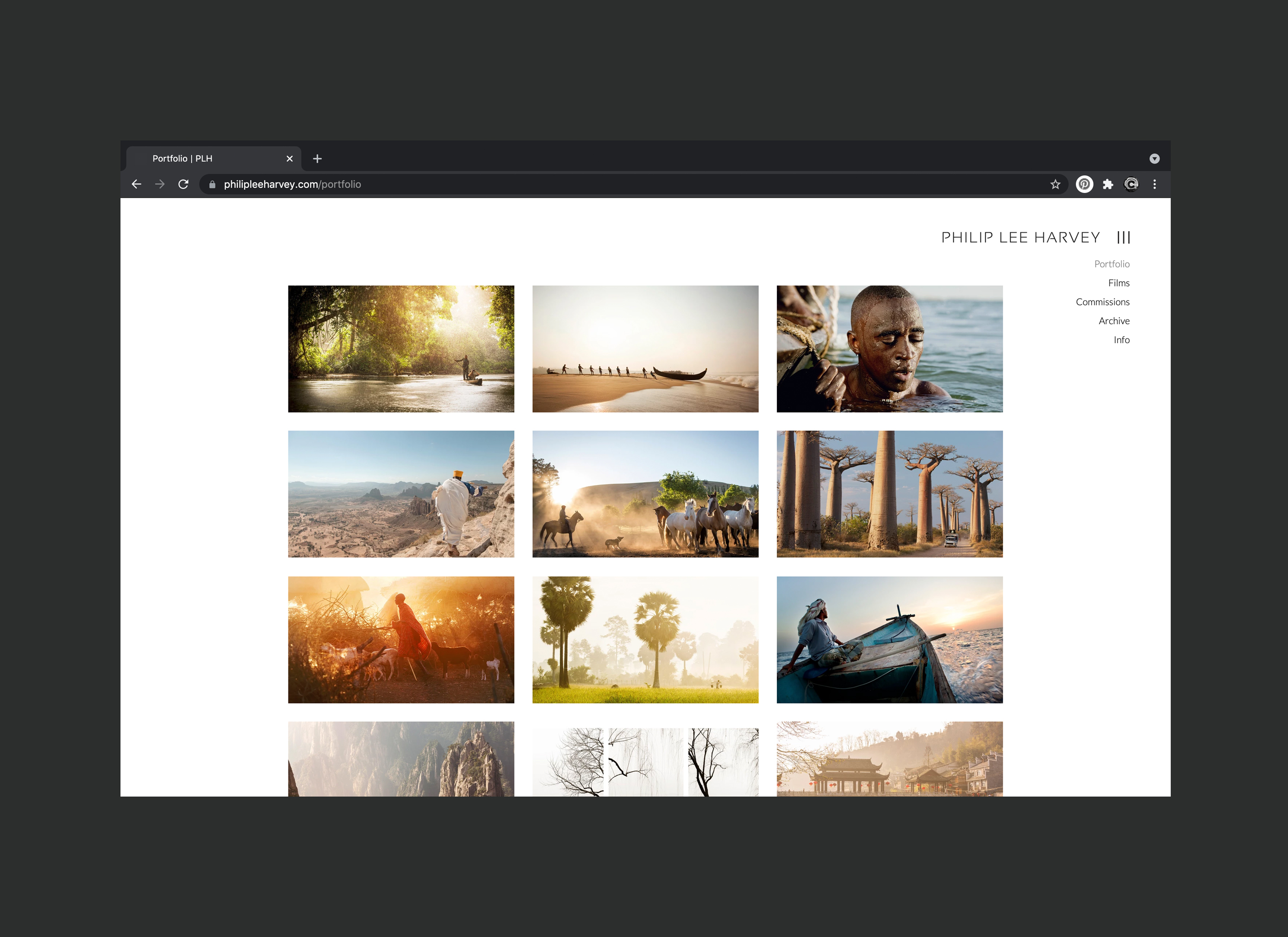Go to the Commissions page

coord(1102,301)
